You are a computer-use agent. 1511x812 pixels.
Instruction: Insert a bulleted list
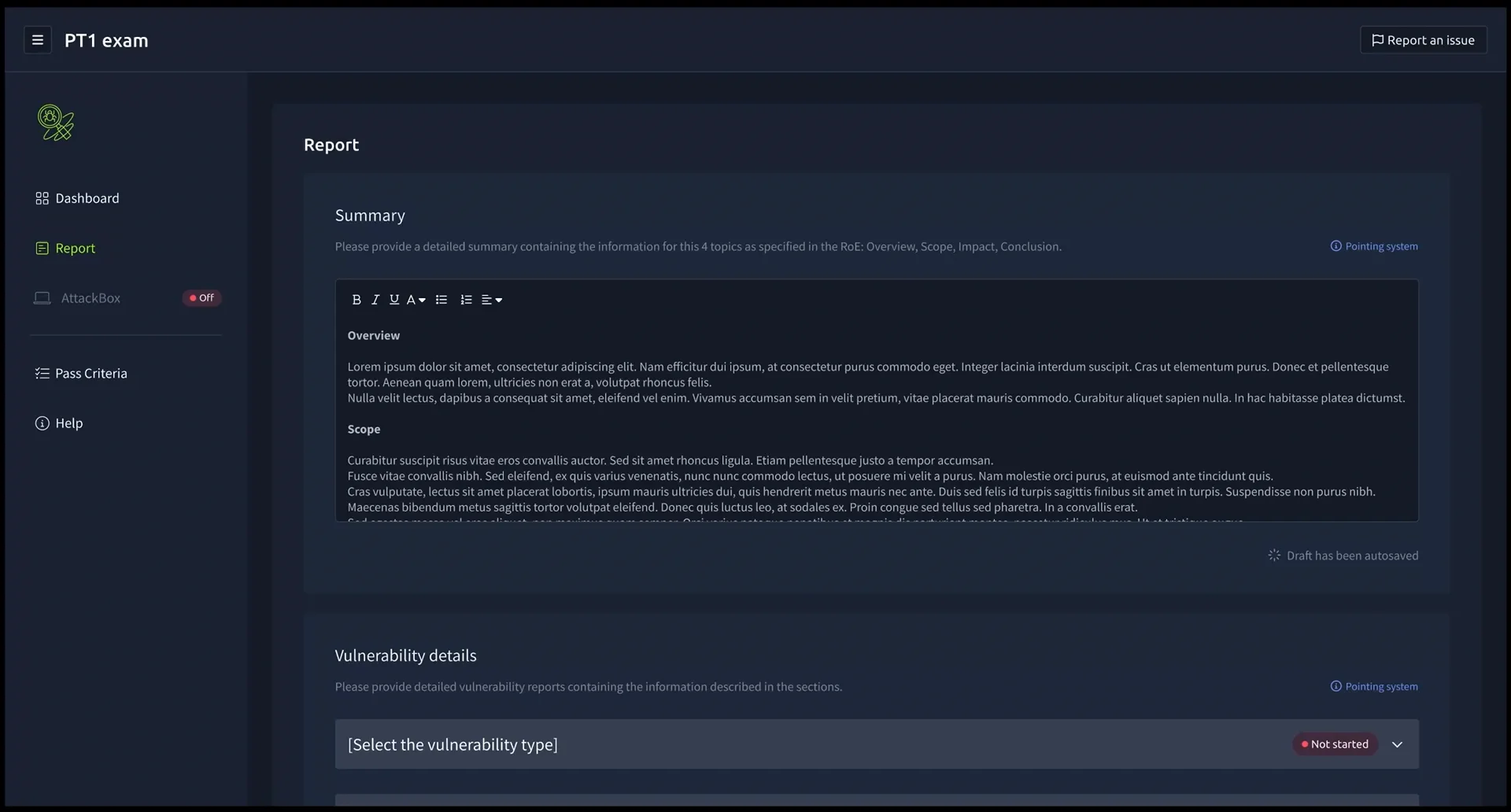(x=441, y=300)
